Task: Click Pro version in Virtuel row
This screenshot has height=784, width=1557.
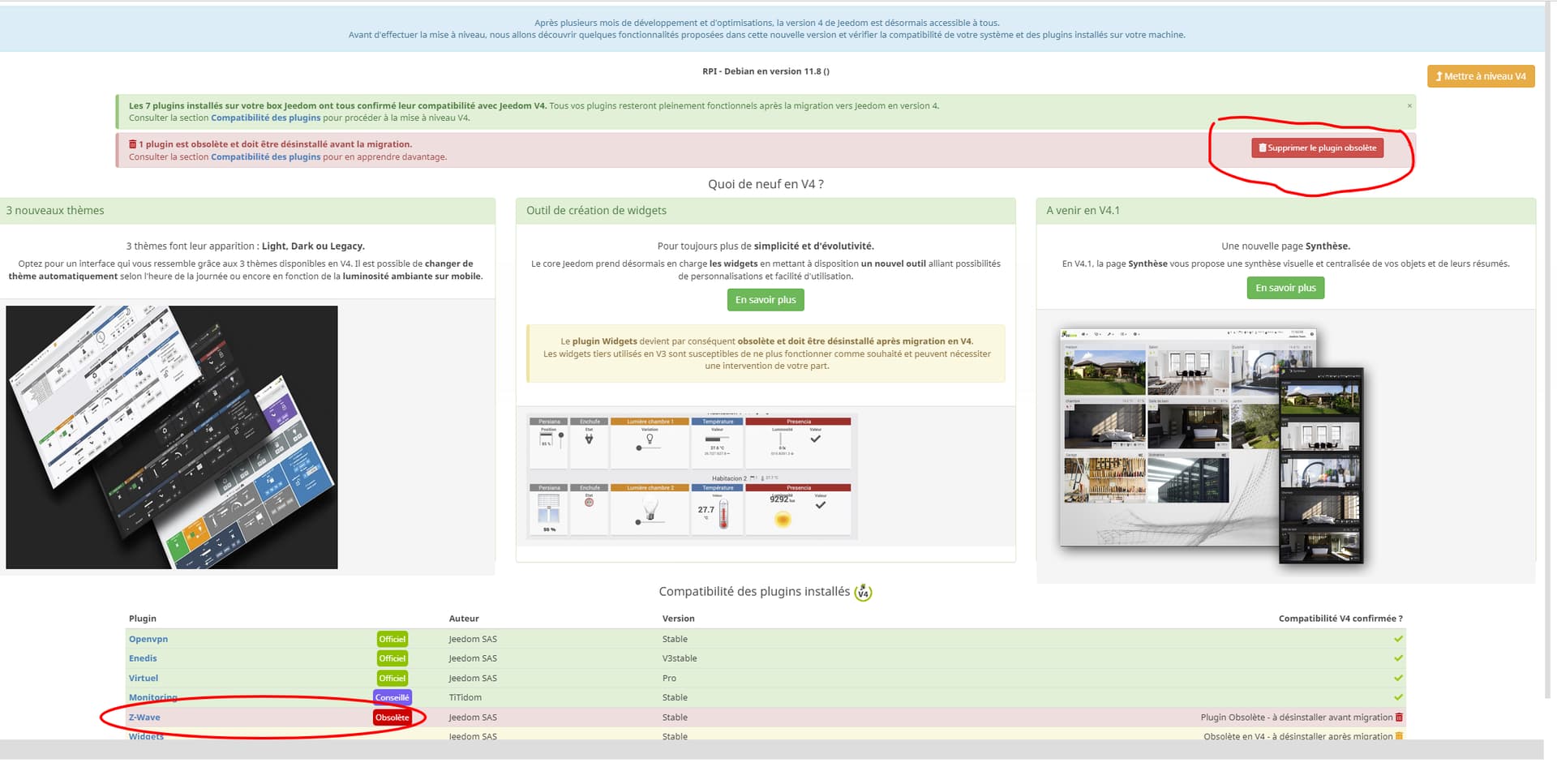Action: click(x=669, y=678)
